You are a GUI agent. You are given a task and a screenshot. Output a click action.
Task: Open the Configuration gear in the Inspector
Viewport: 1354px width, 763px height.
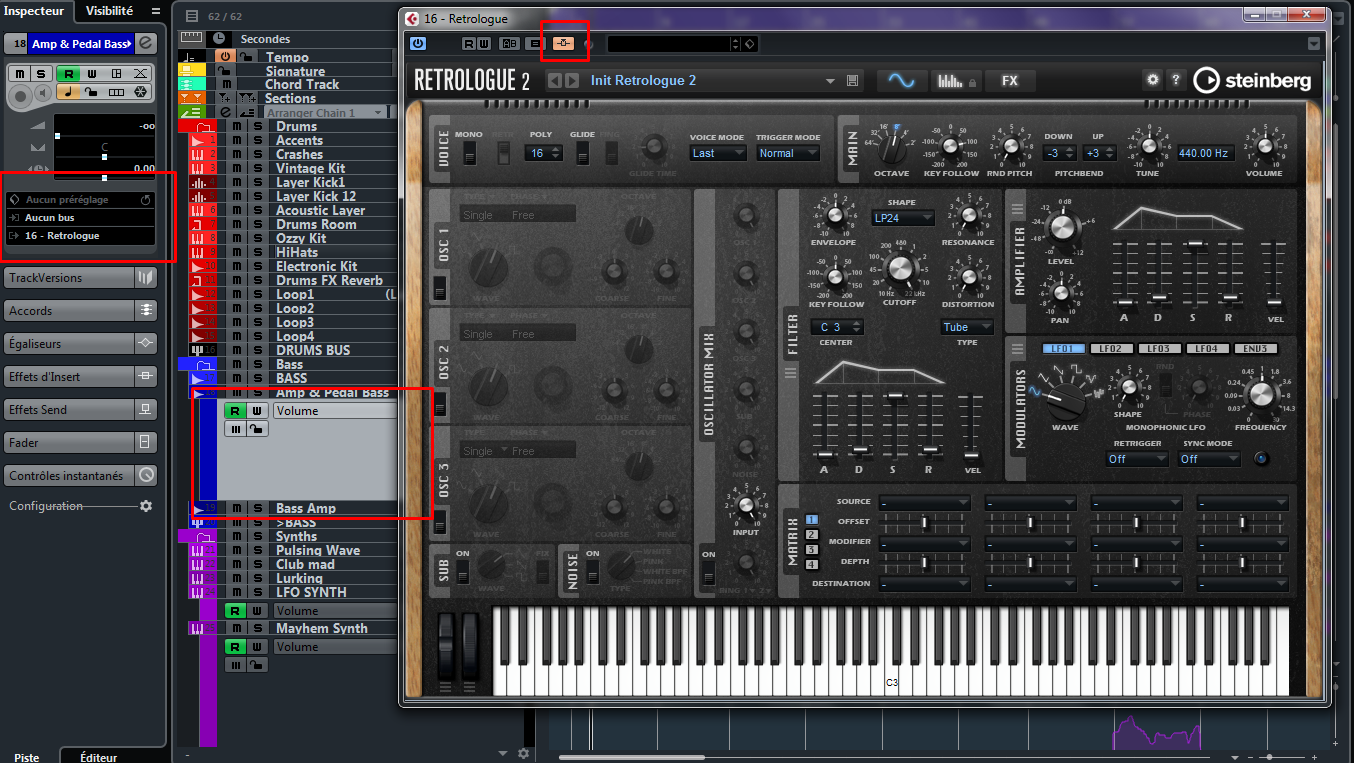[x=146, y=506]
